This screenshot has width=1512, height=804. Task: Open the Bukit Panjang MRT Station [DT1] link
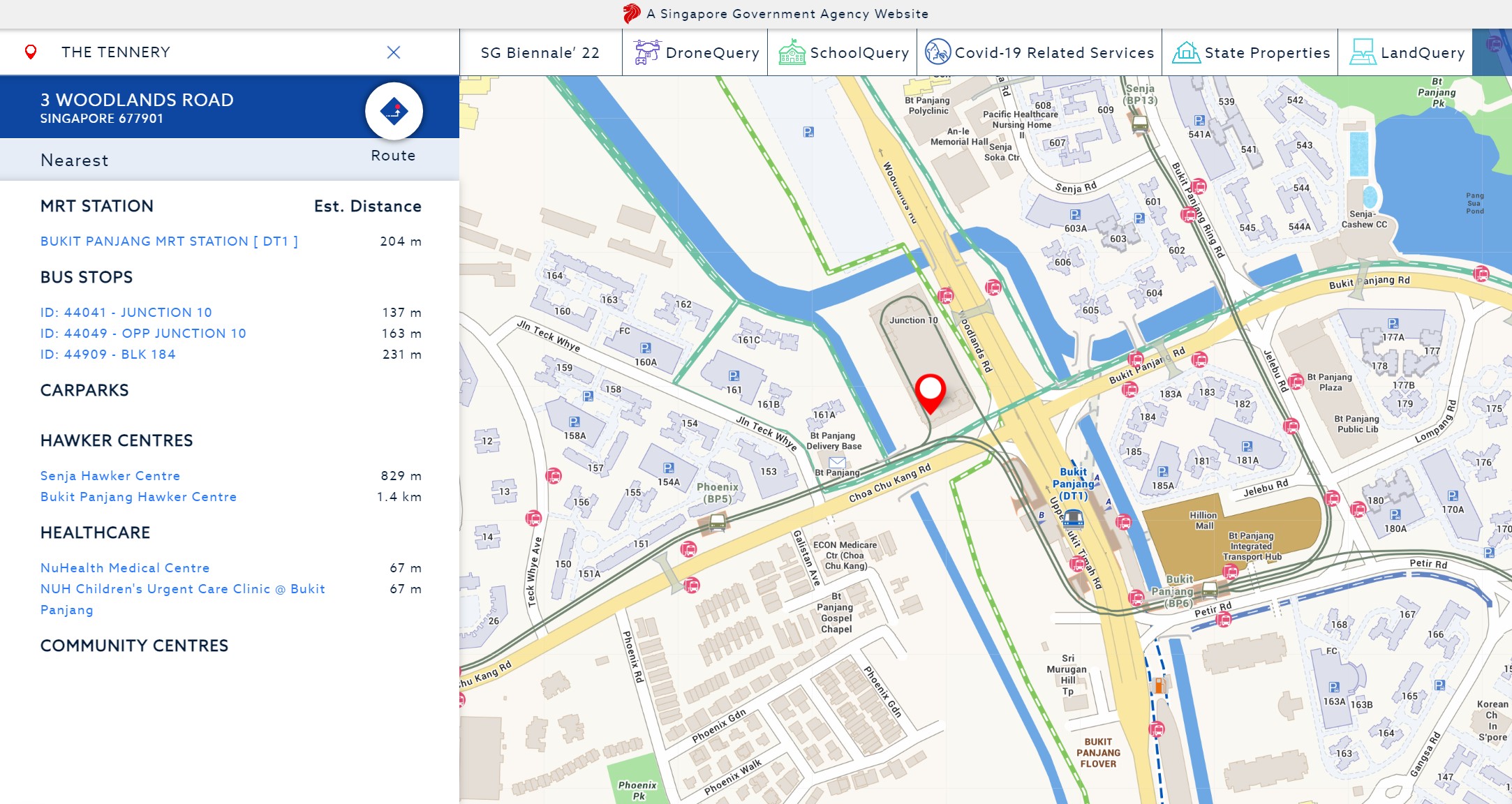[169, 241]
